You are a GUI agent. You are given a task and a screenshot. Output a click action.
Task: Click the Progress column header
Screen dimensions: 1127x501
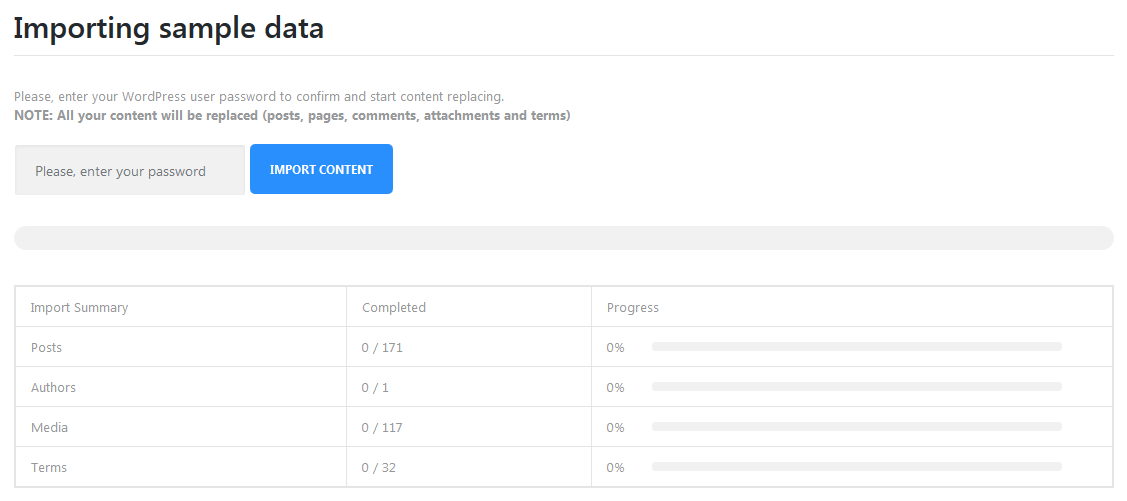click(x=633, y=308)
